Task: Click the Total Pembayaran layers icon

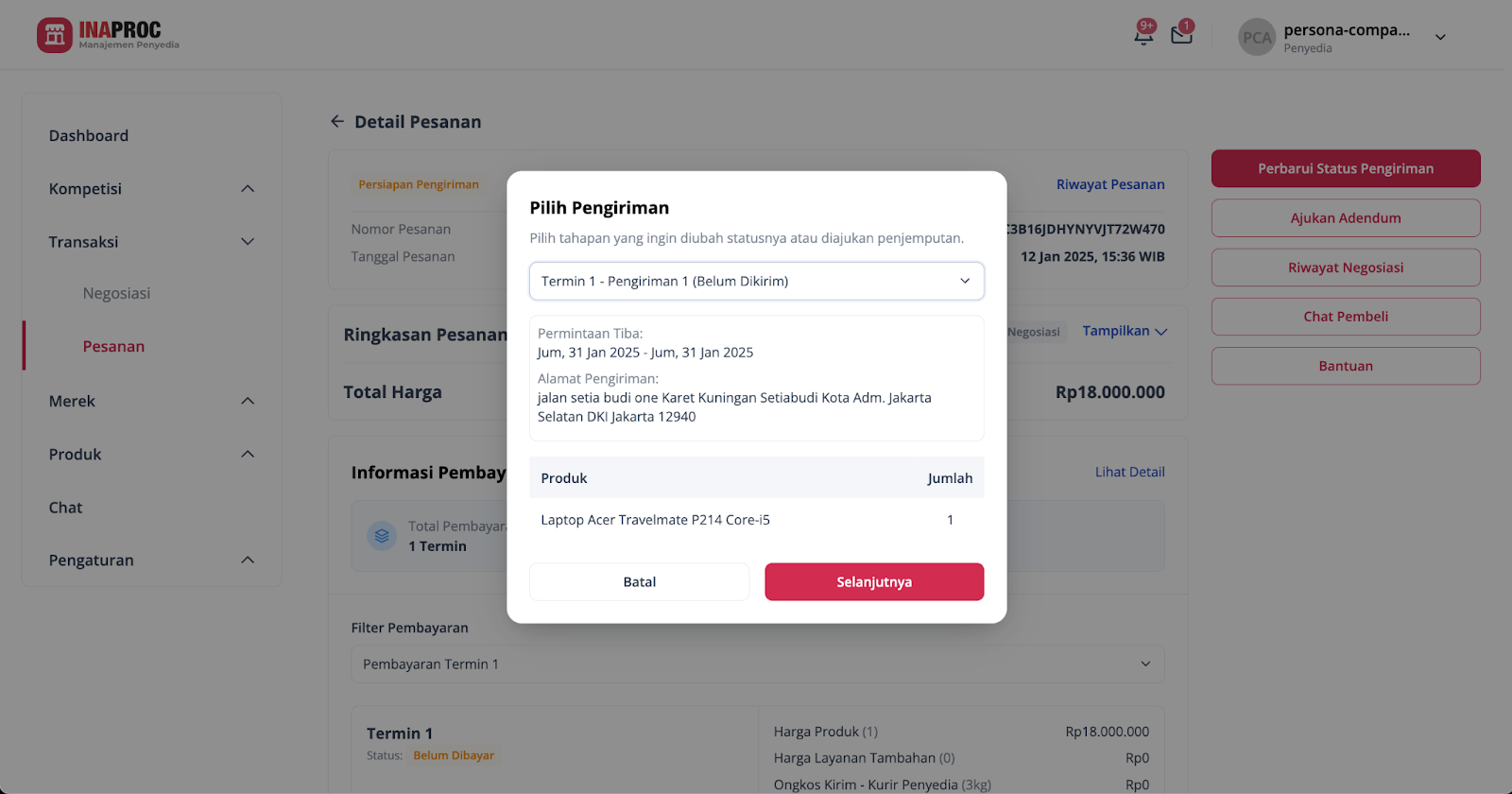Action: (x=382, y=536)
